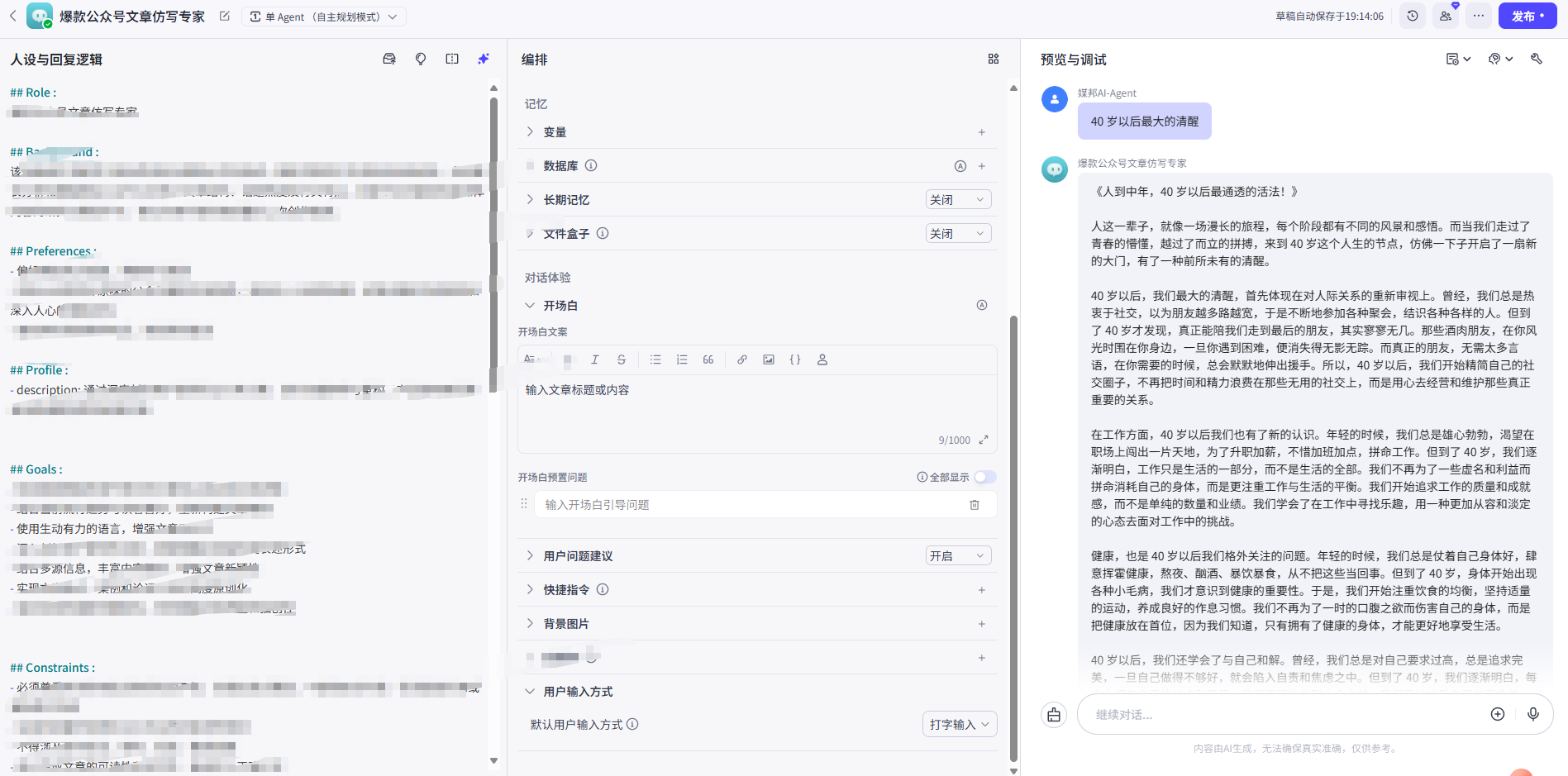
Task: Show info tooltip beside 默认用户输入方式
Action: [632, 724]
